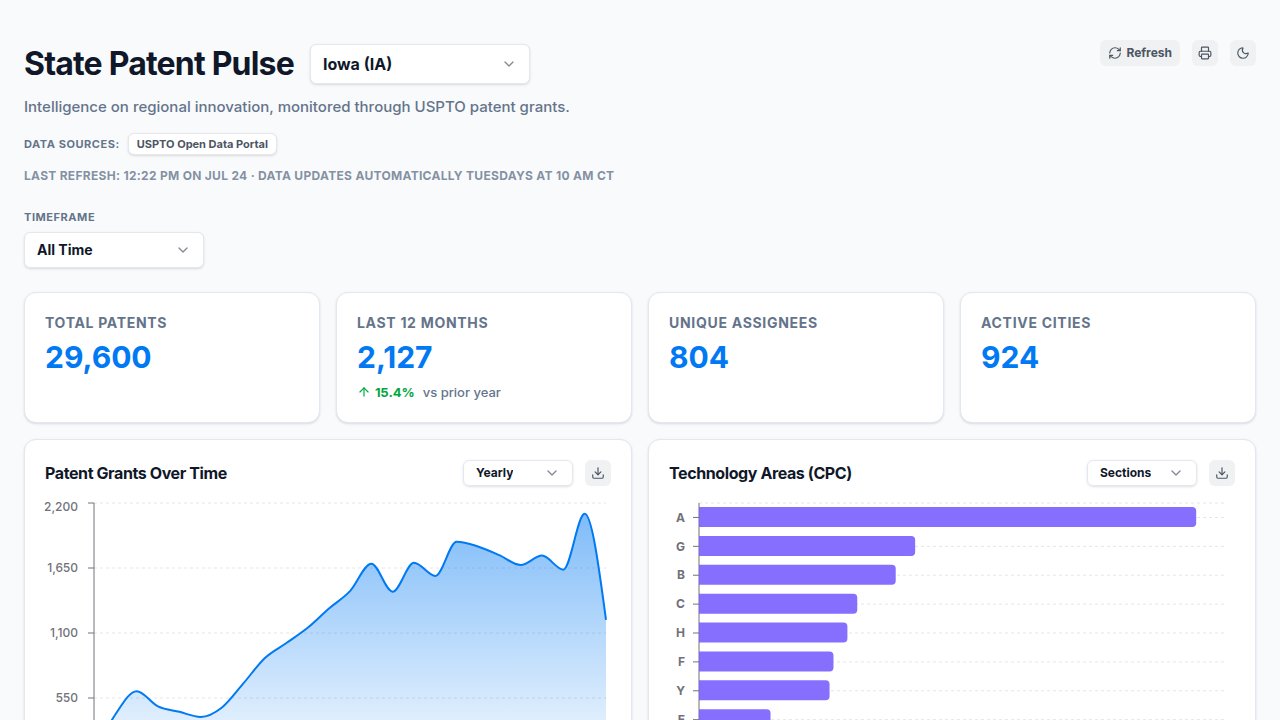Click the green 15.4% change indicator
The width and height of the screenshot is (1280, 720).
386,393
